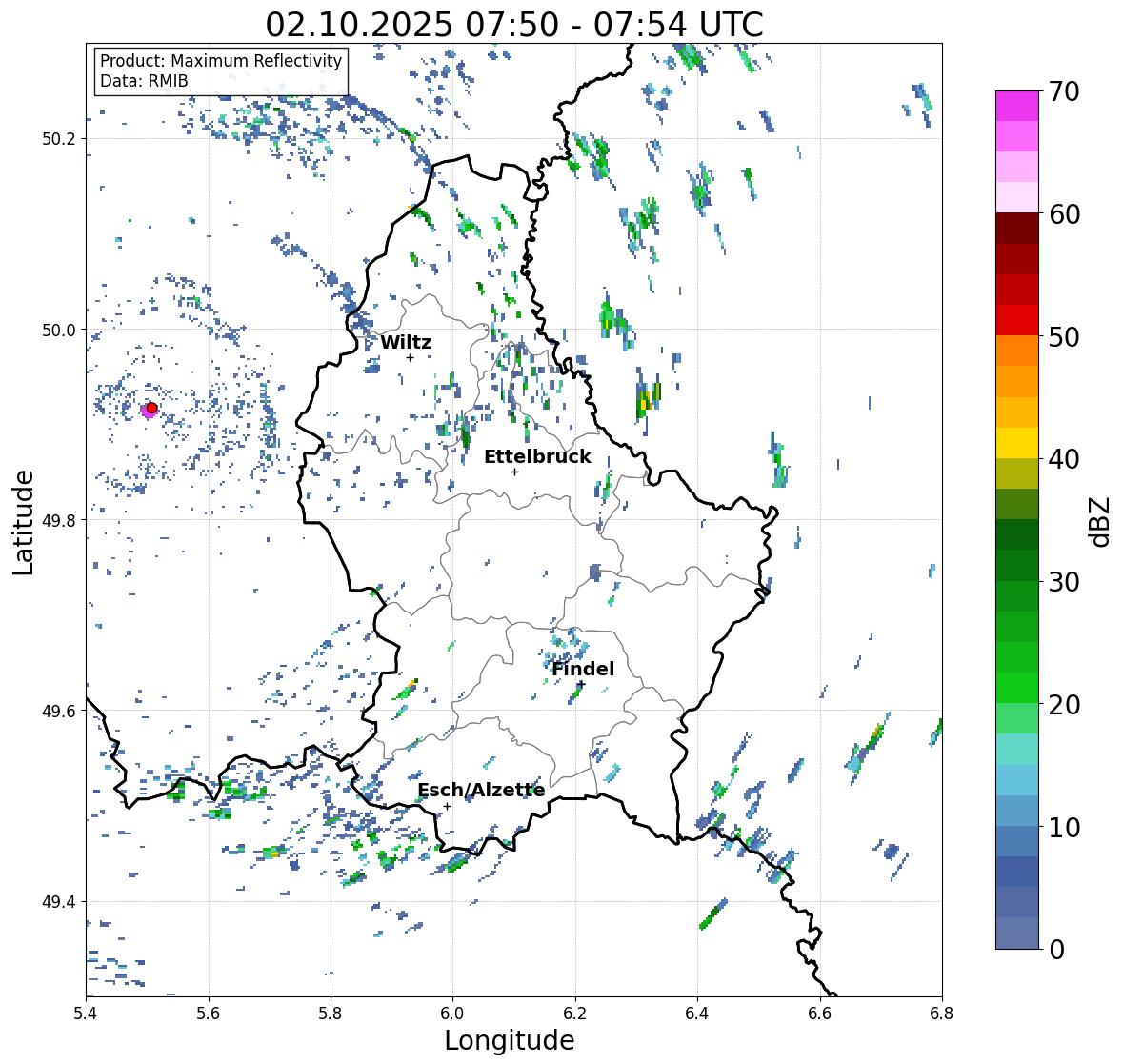Click the 10 colorbar tick label

[x=1064, y=827]
